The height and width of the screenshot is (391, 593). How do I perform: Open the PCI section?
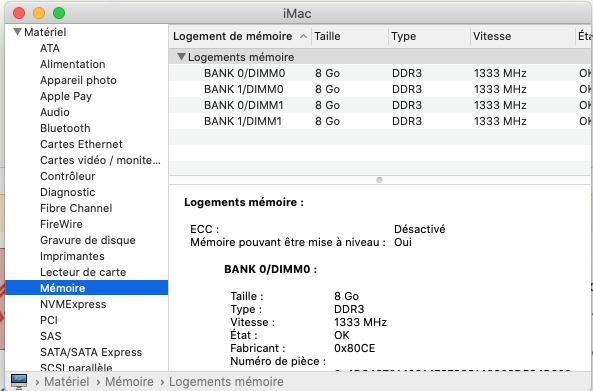[x=49, y=320]
